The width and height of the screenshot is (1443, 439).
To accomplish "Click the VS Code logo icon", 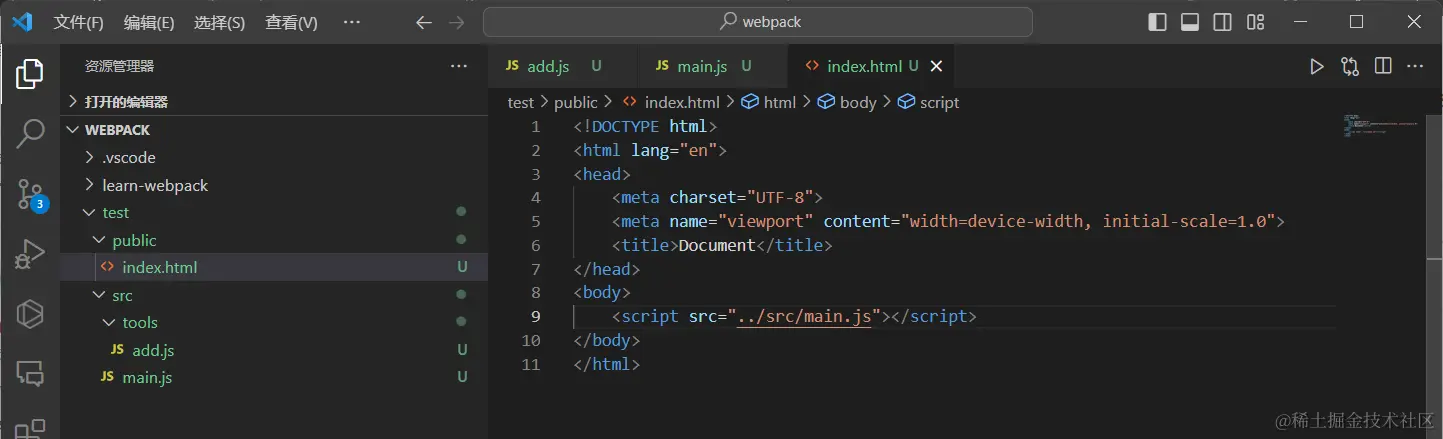I will coord(22,22).
